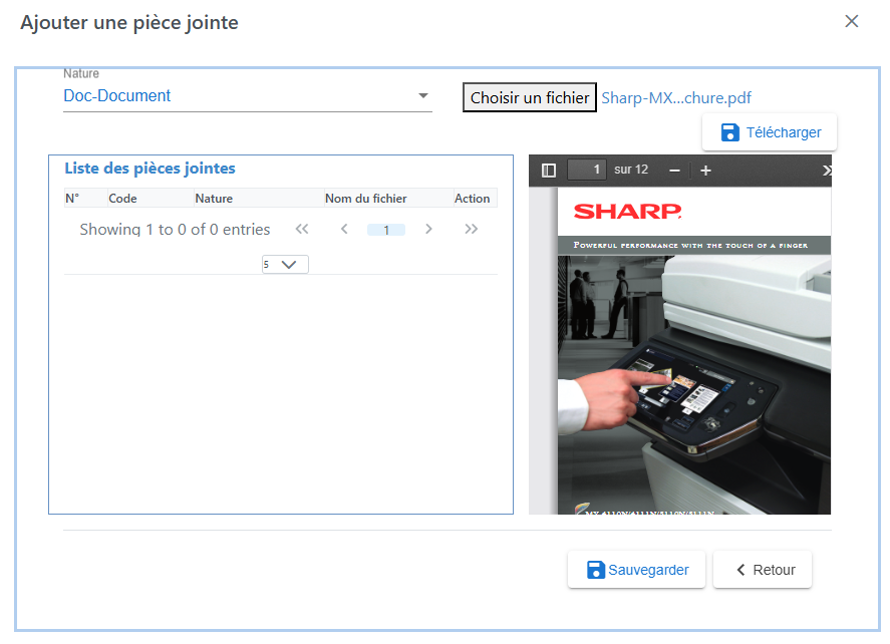This screenshot has height=644, width=890.
Task: Click the 'sur 12' page count text
Action: pos(631,170)
